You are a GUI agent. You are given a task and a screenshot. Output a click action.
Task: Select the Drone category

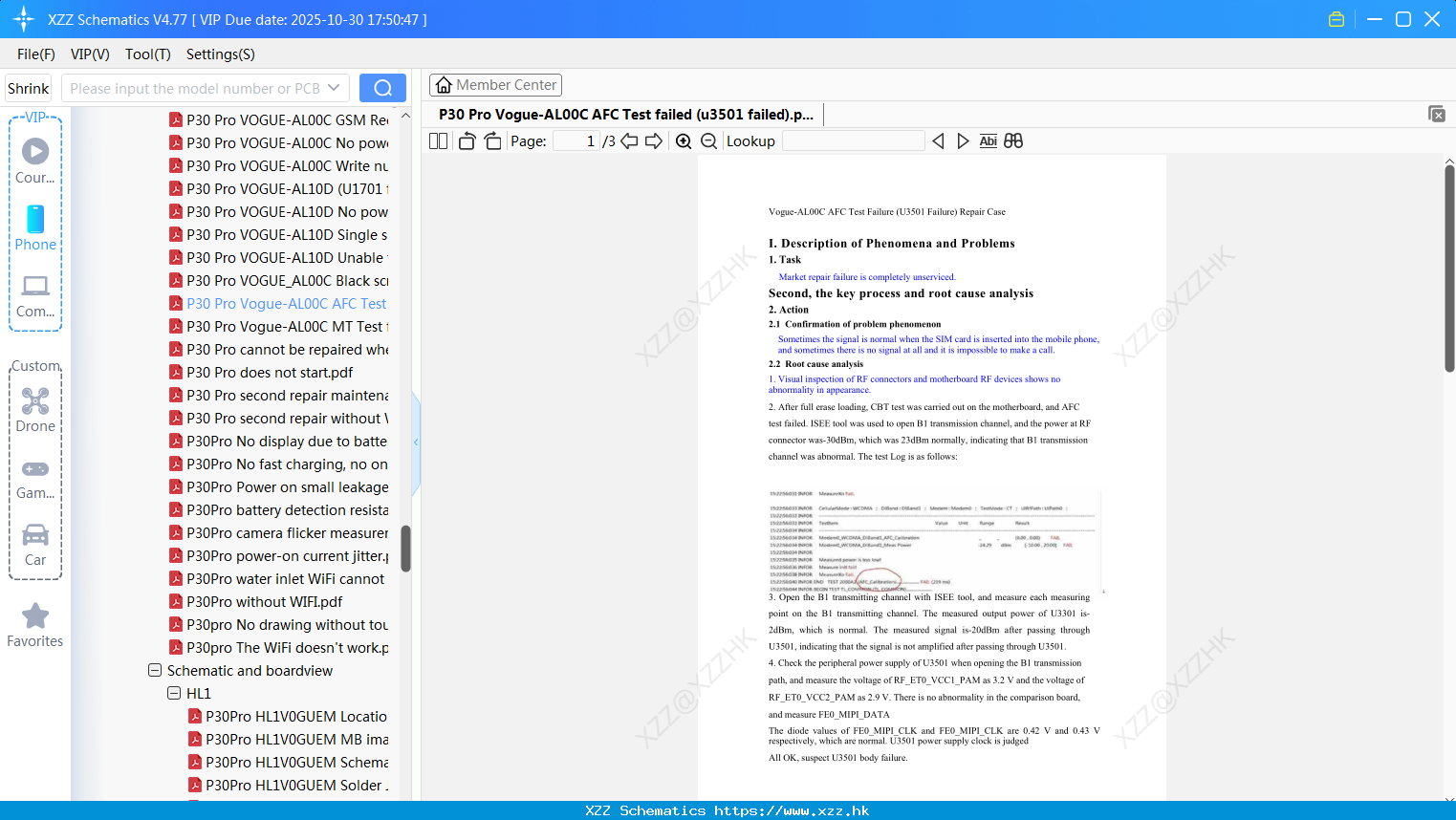click(35, 411)
